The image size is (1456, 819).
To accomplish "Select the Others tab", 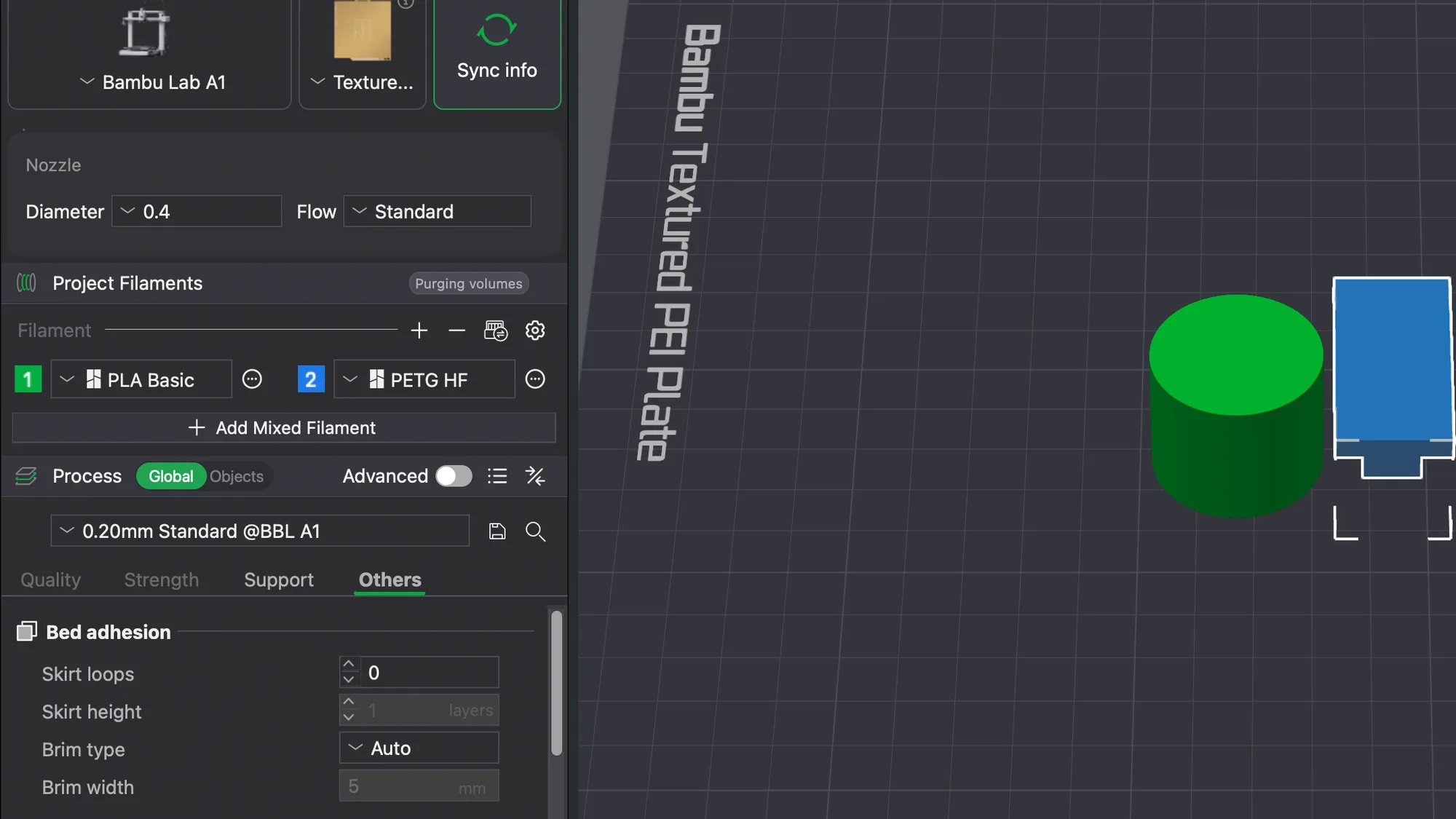I will pos(390,579).
